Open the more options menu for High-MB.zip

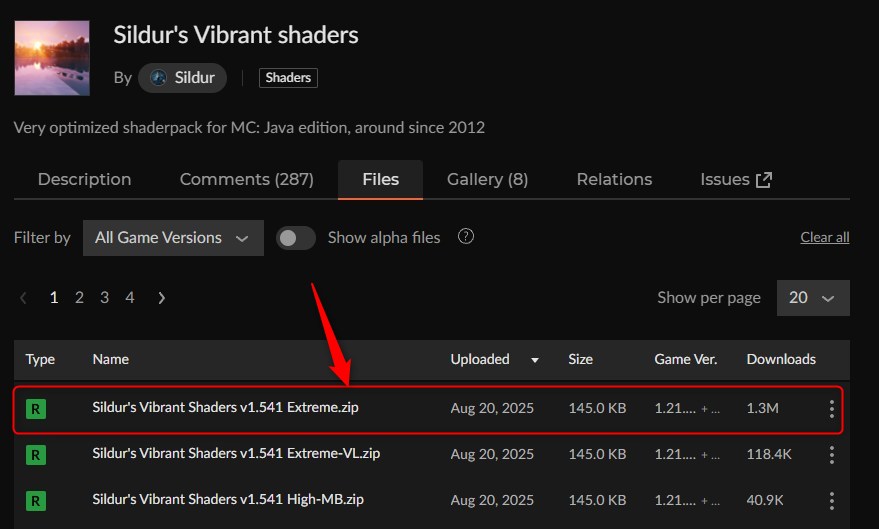tap(831, 500)
